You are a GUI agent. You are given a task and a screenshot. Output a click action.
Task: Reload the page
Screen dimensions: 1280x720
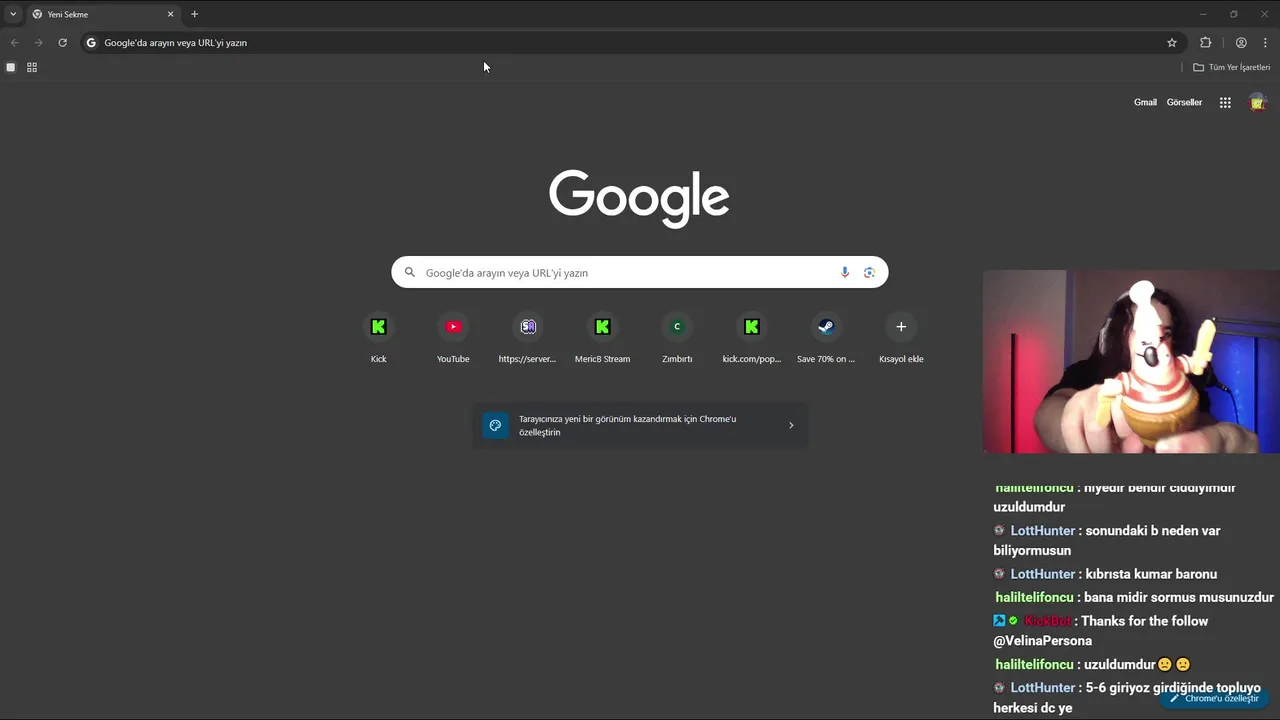coord(62,42)
